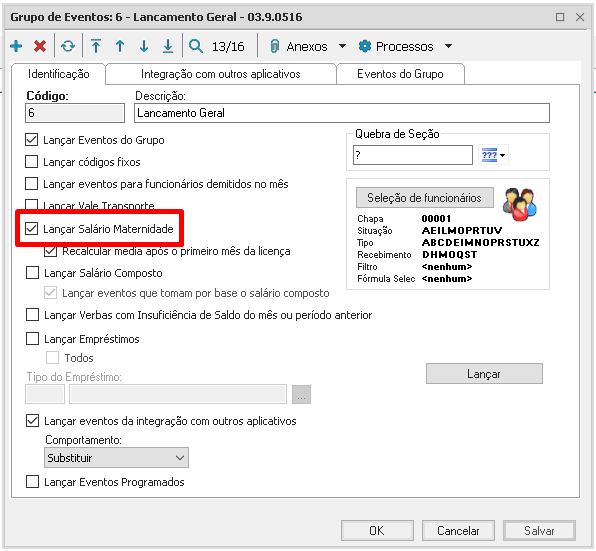Viewport: 596px width, 551px height.
Task: Click the Anexos paperclip icon
Action: pyautogui.click(x=274, y=46)
